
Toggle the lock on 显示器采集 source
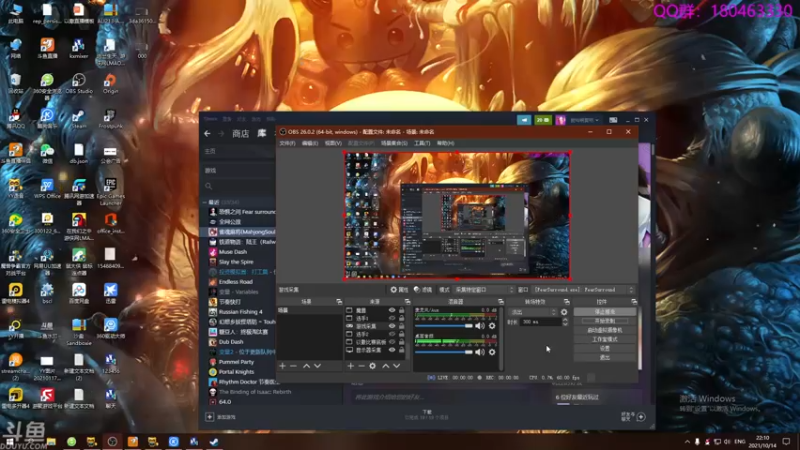[402, 350]
